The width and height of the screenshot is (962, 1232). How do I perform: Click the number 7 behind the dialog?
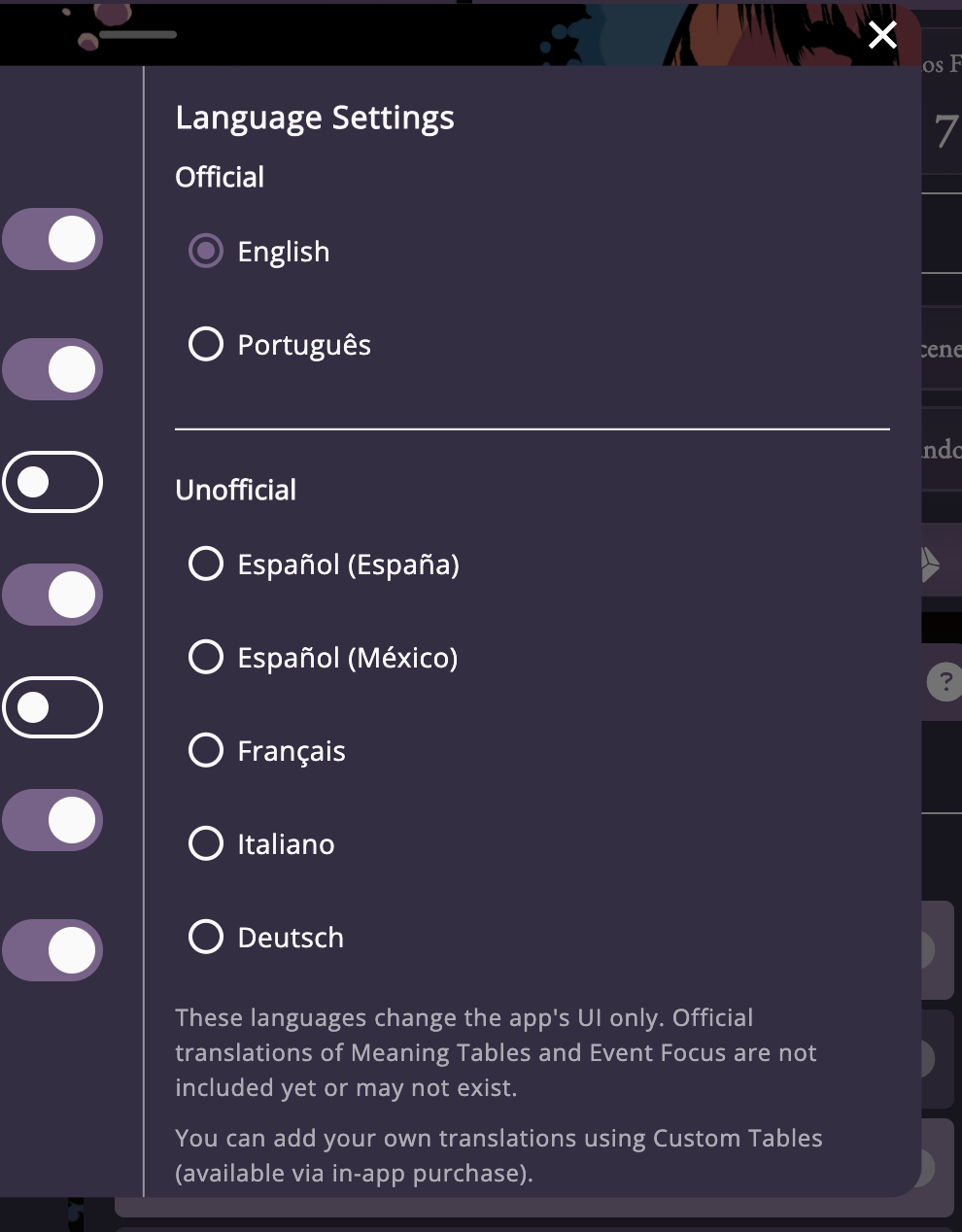click(945, 132)
